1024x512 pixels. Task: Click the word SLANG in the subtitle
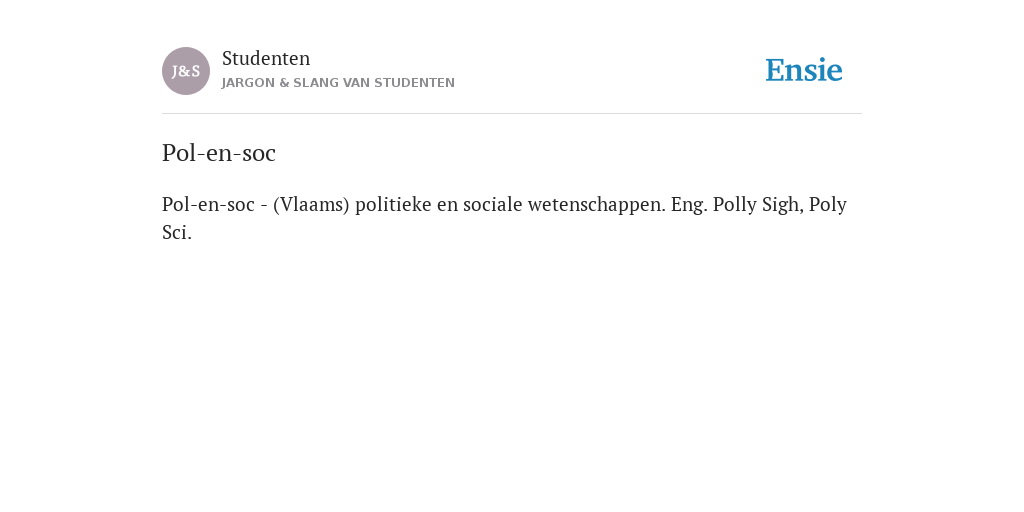point(315,83)
